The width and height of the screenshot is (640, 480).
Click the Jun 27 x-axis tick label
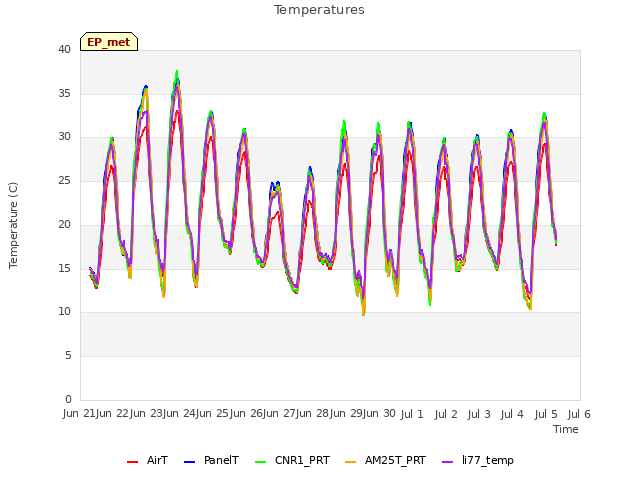coord(280,414)
